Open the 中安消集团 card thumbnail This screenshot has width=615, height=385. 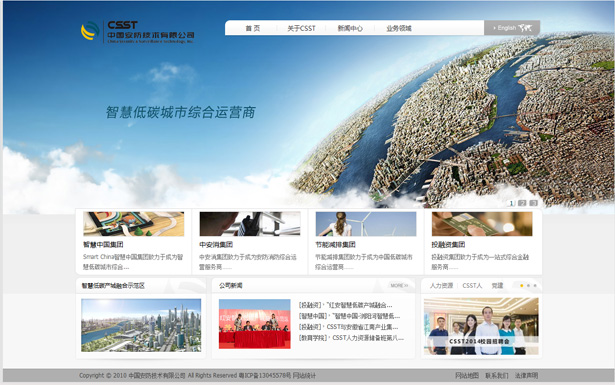(x=250, y=224)
